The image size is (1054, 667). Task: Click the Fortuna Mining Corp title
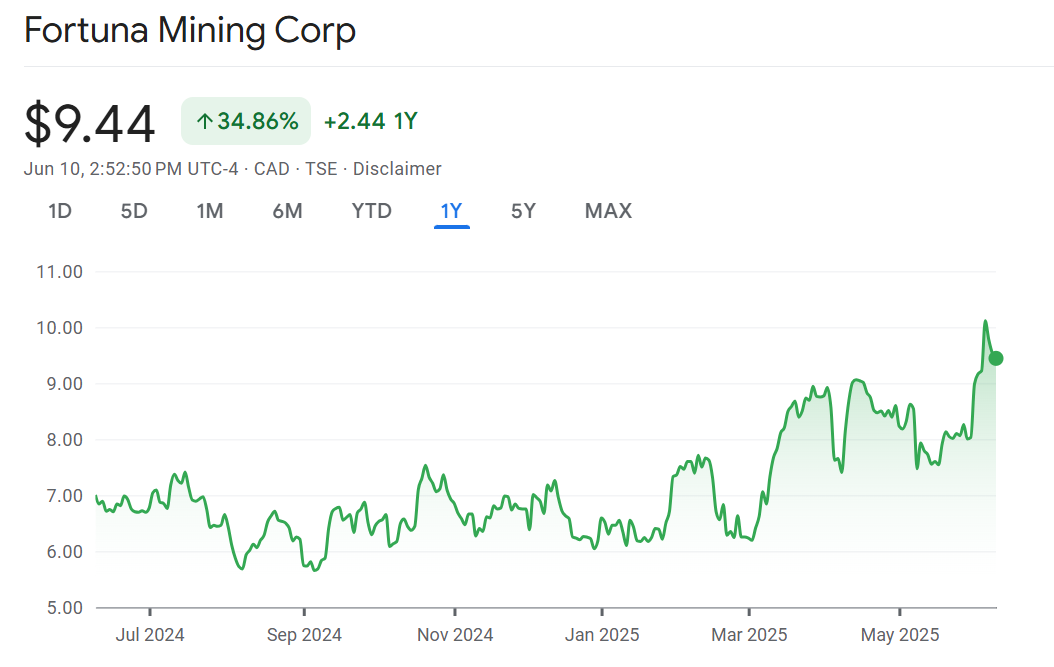click(x=190, y=31)
